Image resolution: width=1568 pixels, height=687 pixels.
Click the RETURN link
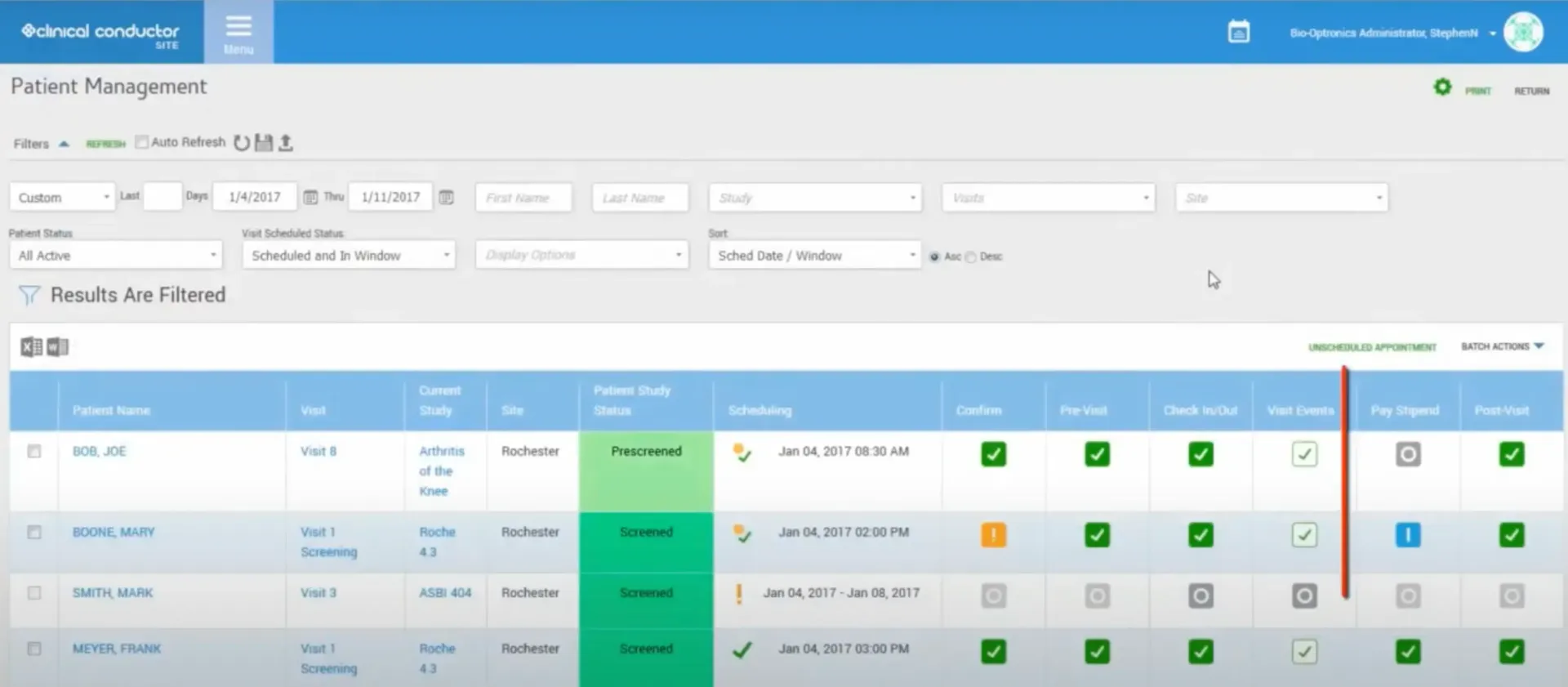pos(1531,91)
